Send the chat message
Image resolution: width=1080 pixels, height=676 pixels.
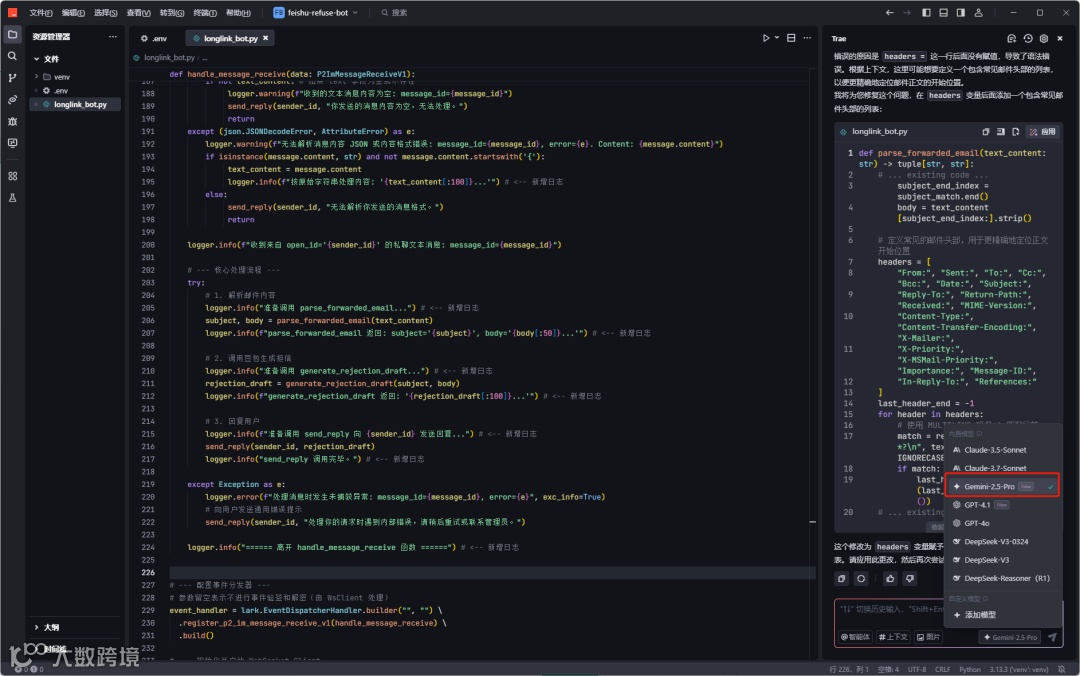click(x=1052, y=637)
